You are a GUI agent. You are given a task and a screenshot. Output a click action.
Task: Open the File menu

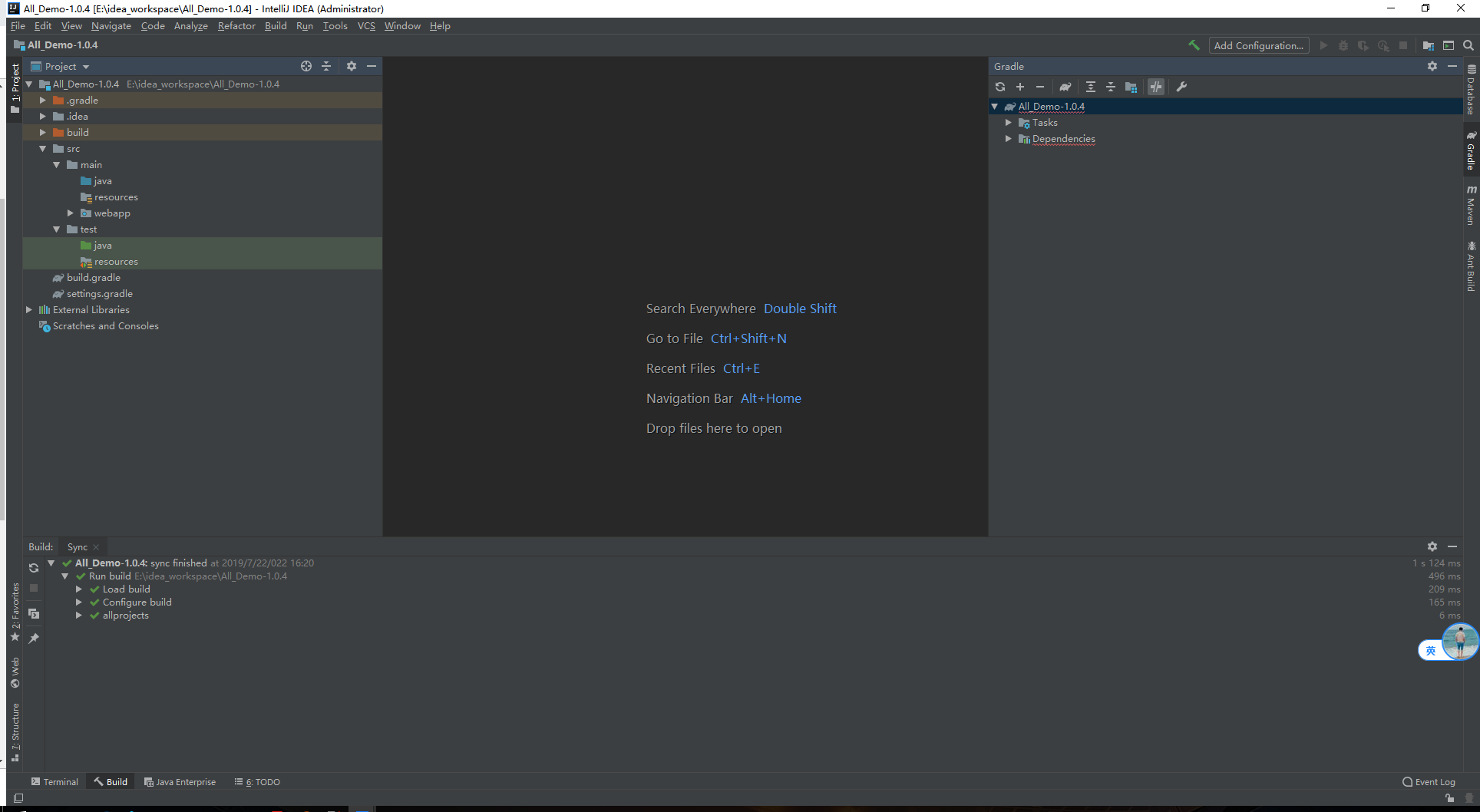tap(18, 26)
